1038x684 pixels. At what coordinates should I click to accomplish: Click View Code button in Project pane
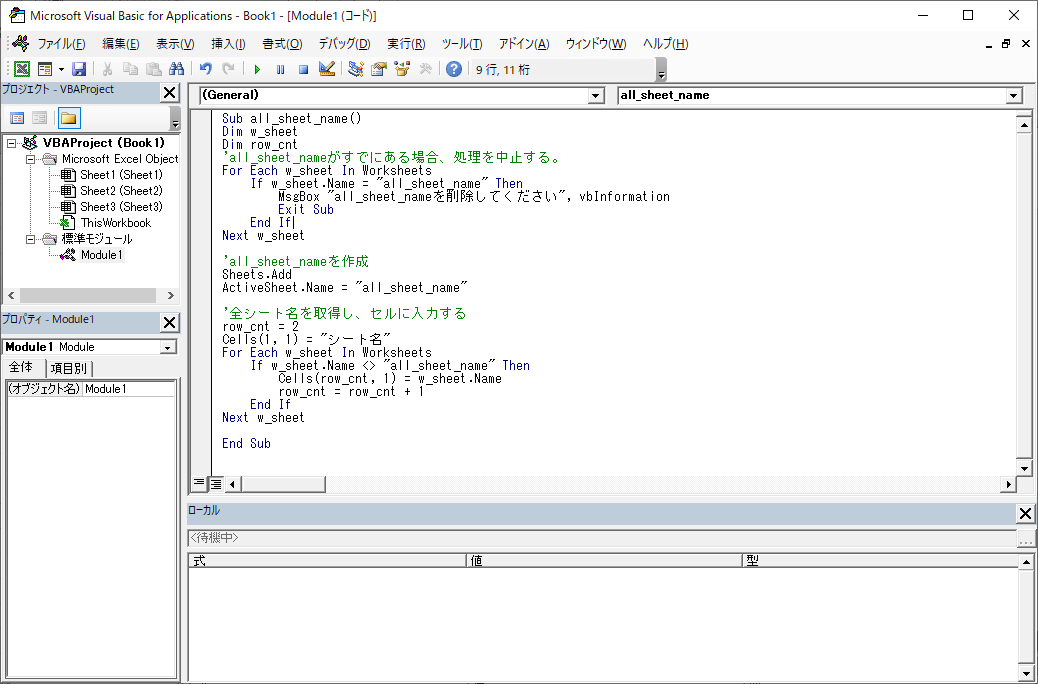pyautogui.click(x=17, y=118)
